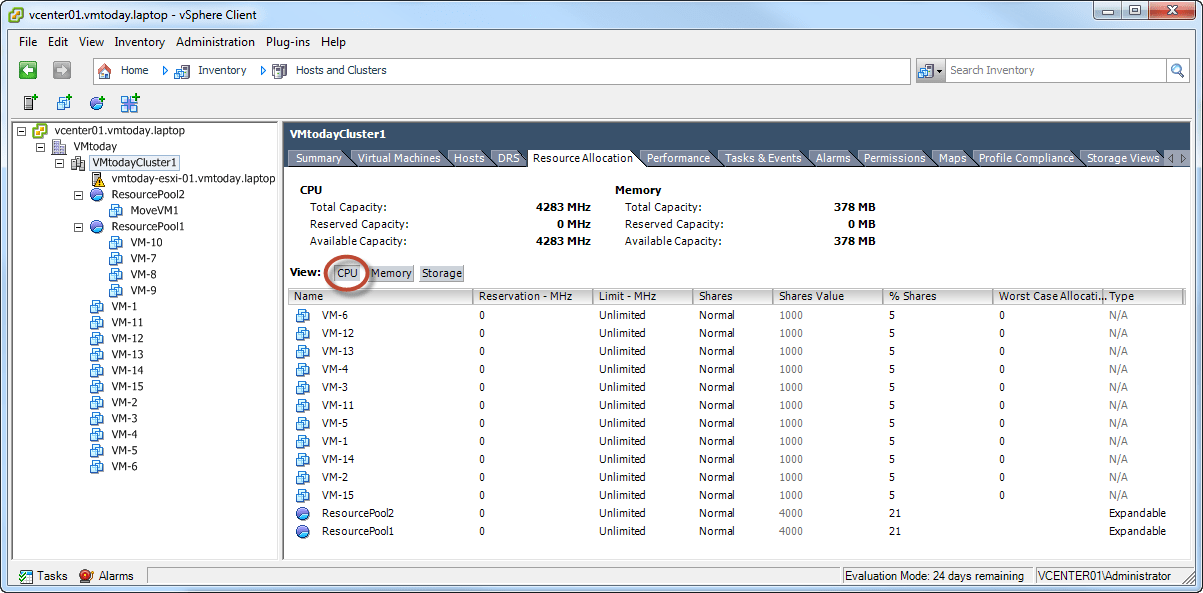Open the Administration menu
The image size is (1203, 593).
(215, 42)
